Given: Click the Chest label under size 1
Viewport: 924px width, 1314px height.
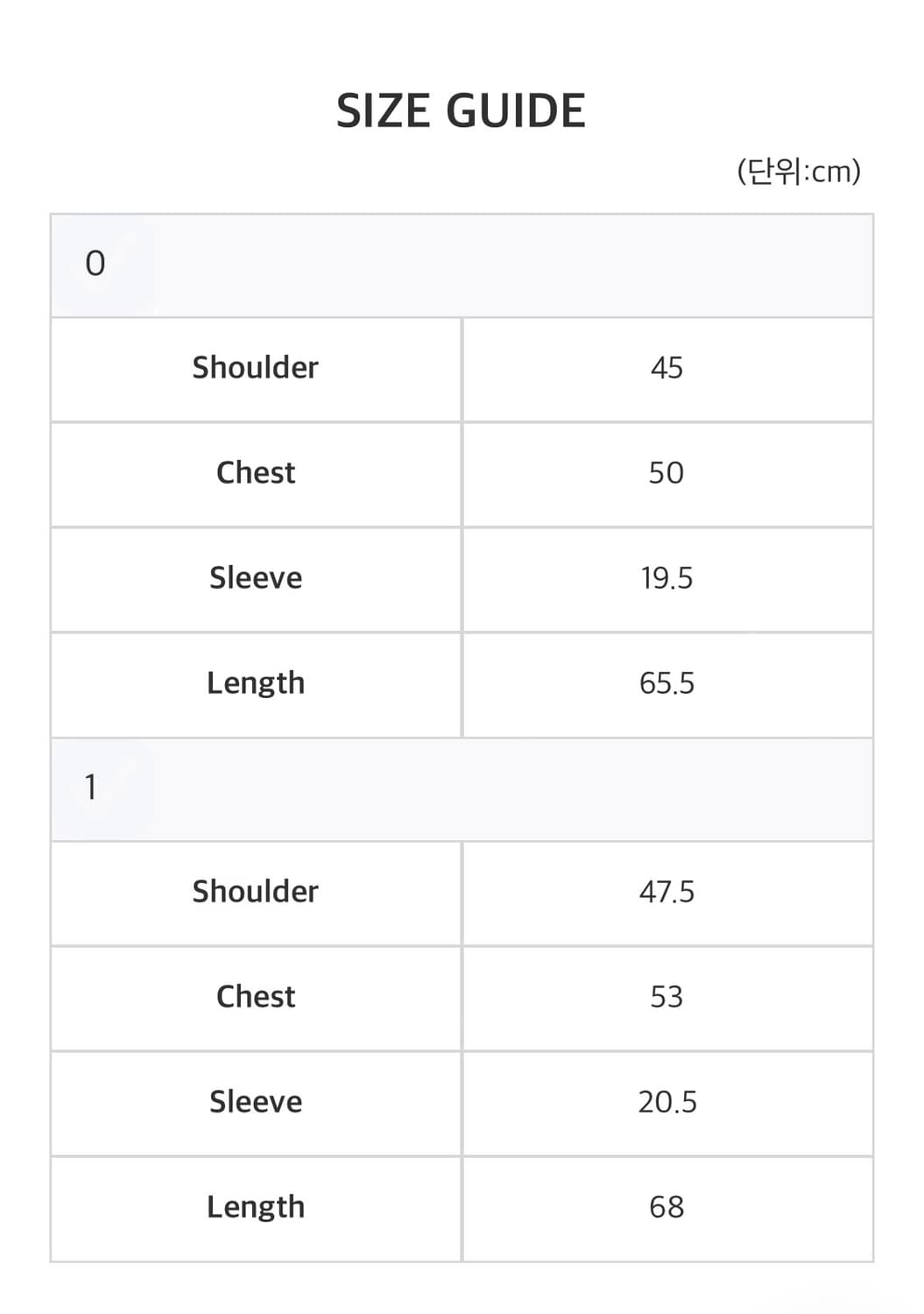Looking at the screenshot, I should pos(255,997).
